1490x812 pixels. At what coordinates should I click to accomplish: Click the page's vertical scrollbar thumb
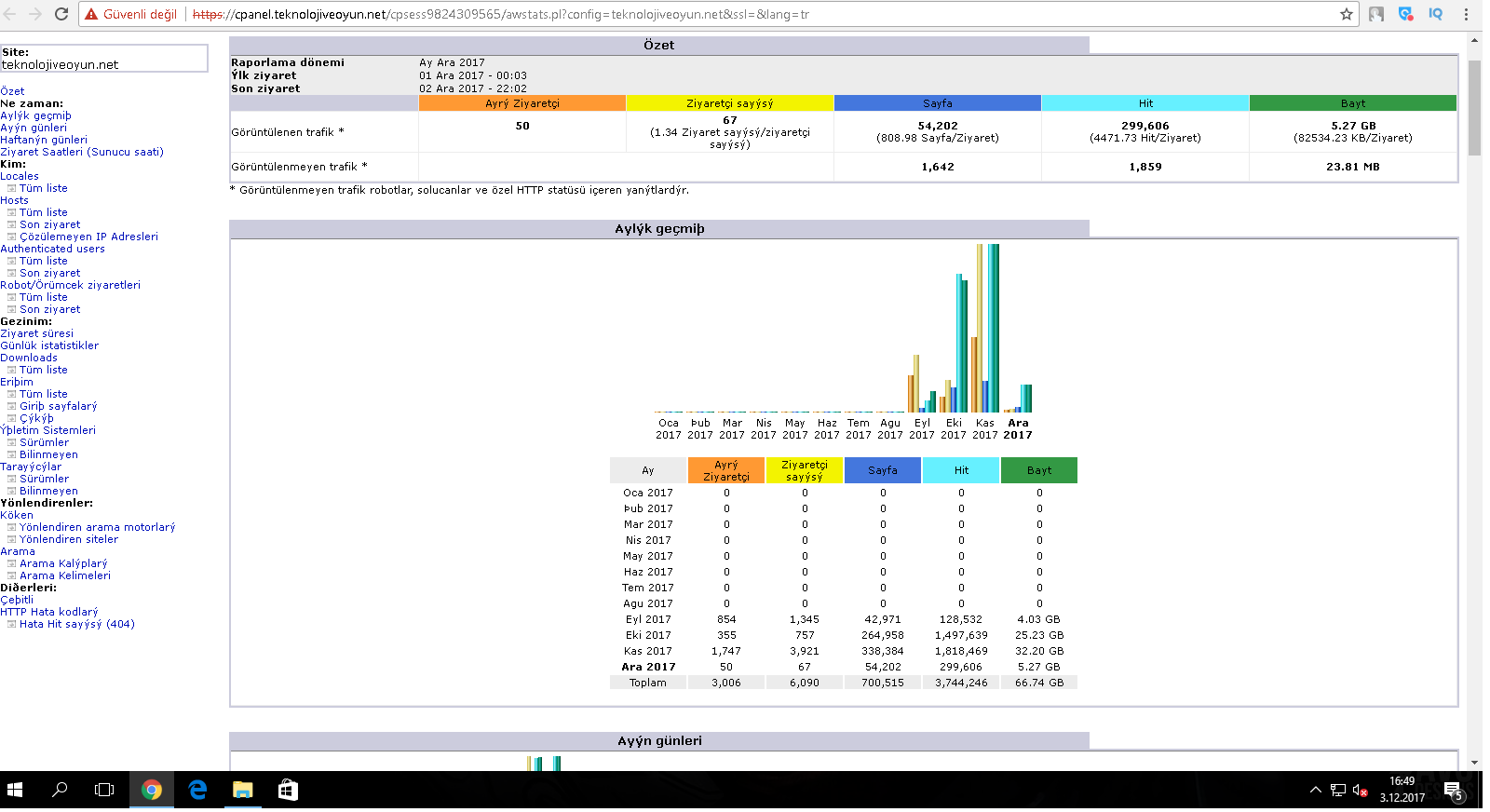[x=1474, y=107]
